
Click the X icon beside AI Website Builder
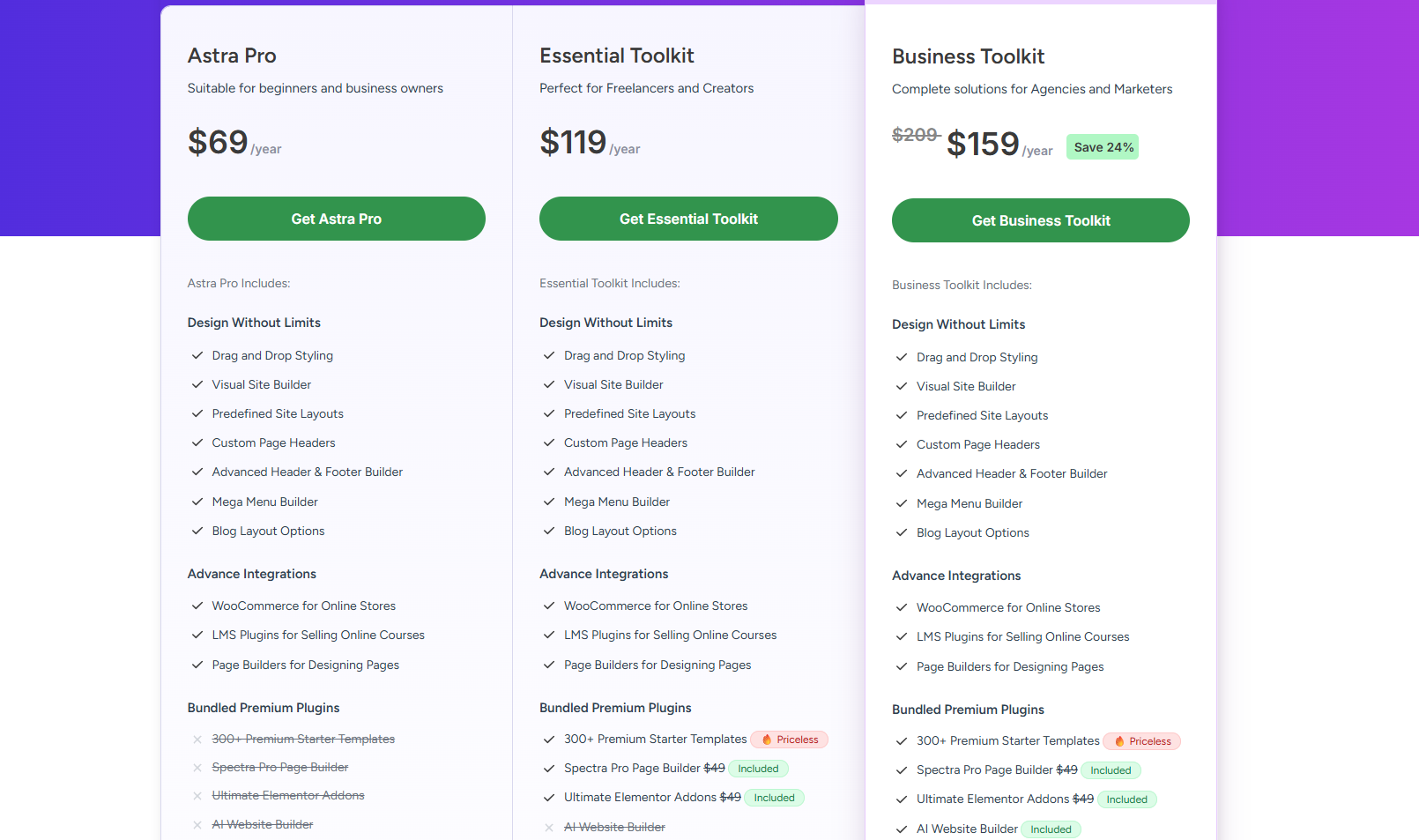coord(197,824)
